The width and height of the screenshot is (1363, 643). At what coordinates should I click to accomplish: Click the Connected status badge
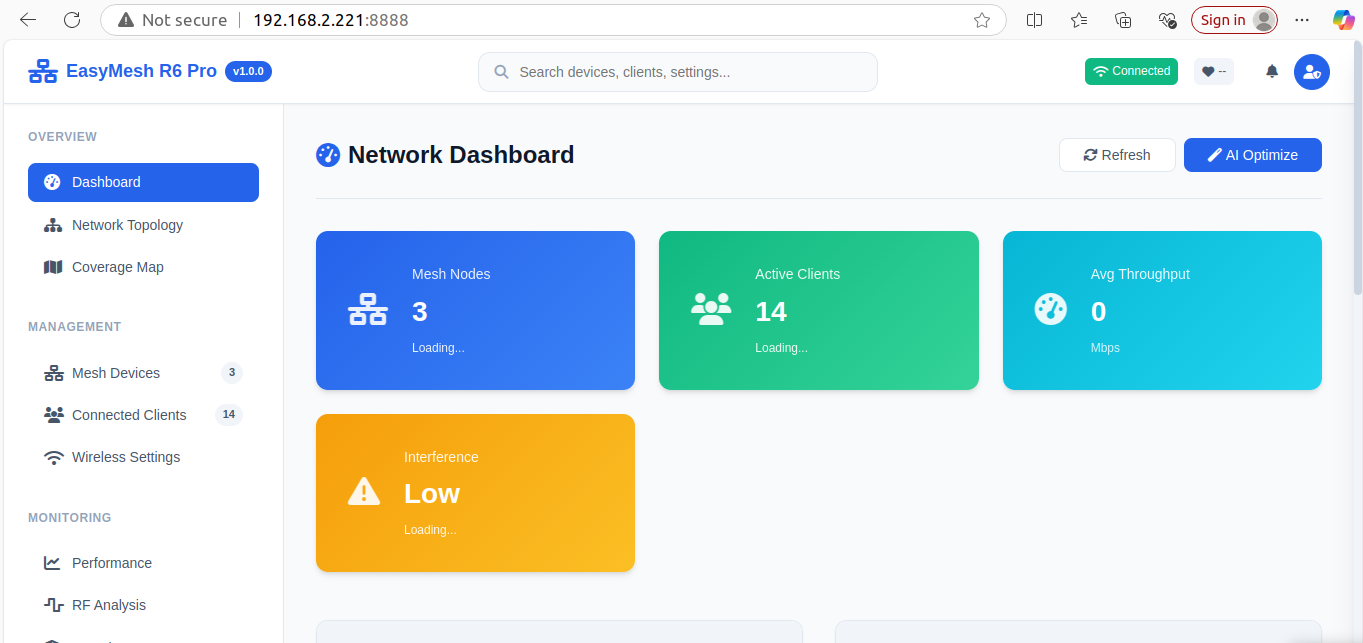(x=1131, y=72)
